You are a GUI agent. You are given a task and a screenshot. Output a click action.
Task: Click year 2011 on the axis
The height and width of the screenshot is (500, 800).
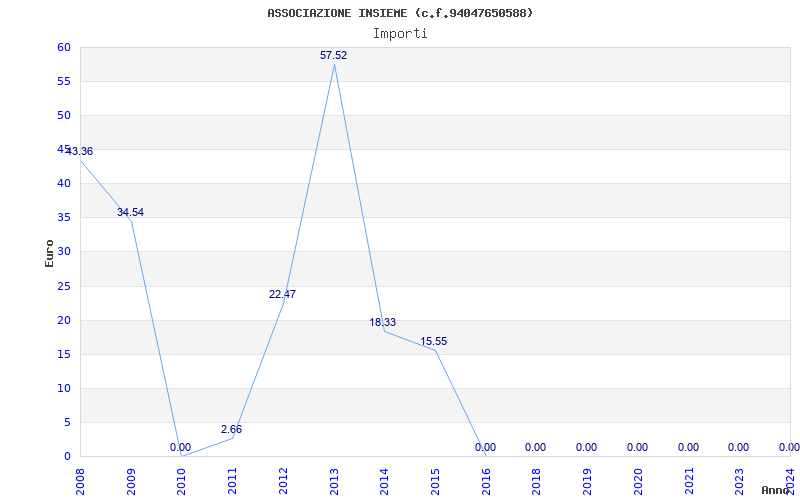233,481
